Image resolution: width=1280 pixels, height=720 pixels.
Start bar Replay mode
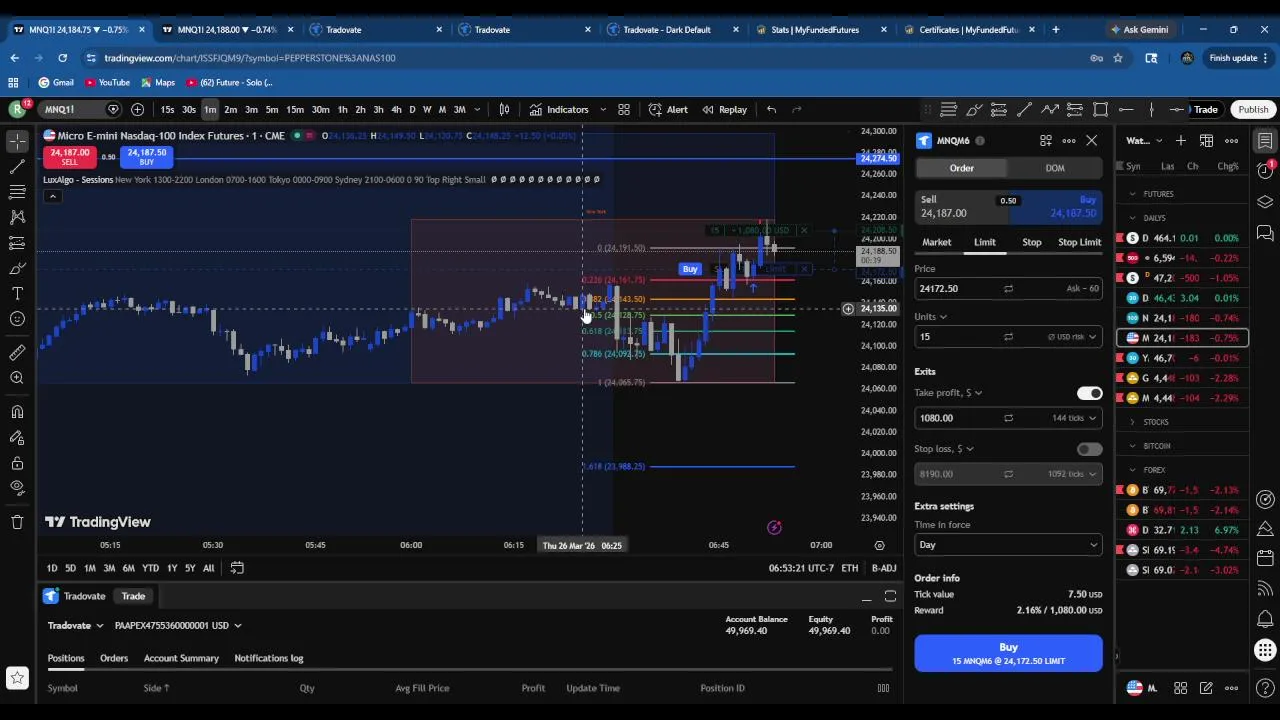coord(725,109)
